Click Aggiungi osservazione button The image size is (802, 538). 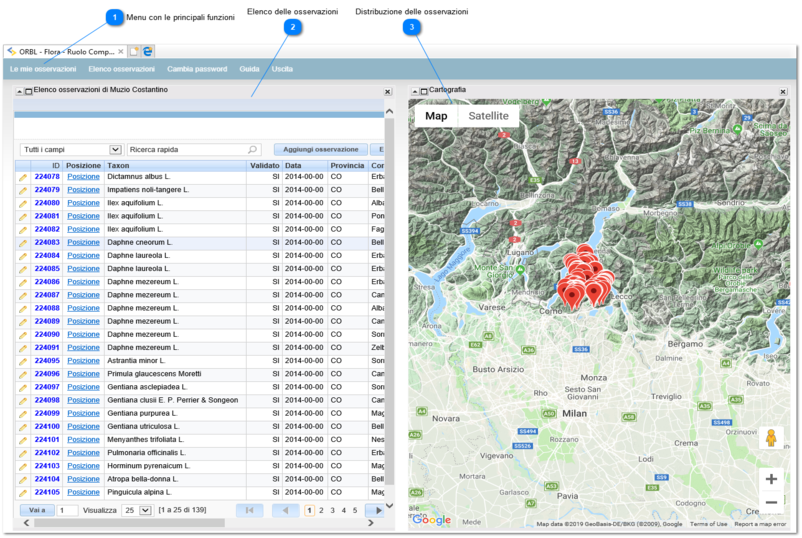point(321,149)
